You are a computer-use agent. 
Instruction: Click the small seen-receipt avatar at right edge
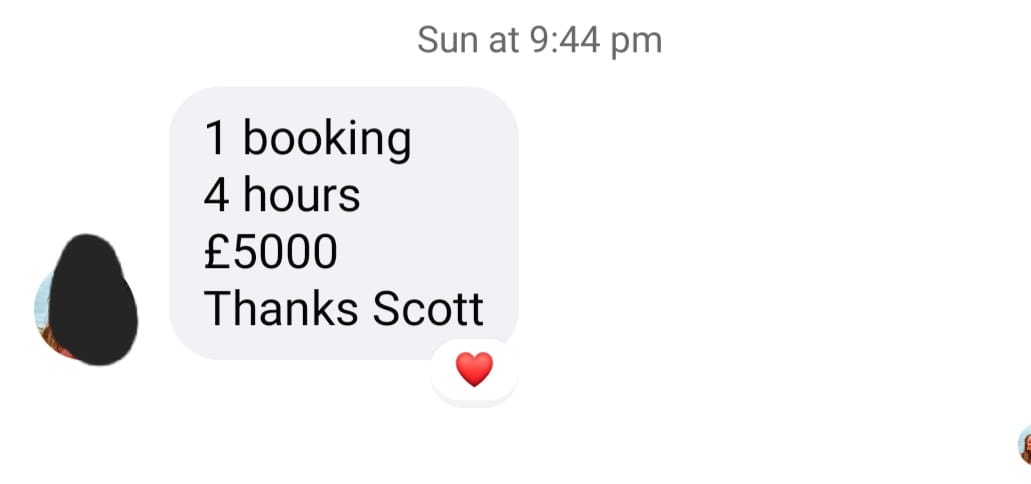(x=1024, y=445)
